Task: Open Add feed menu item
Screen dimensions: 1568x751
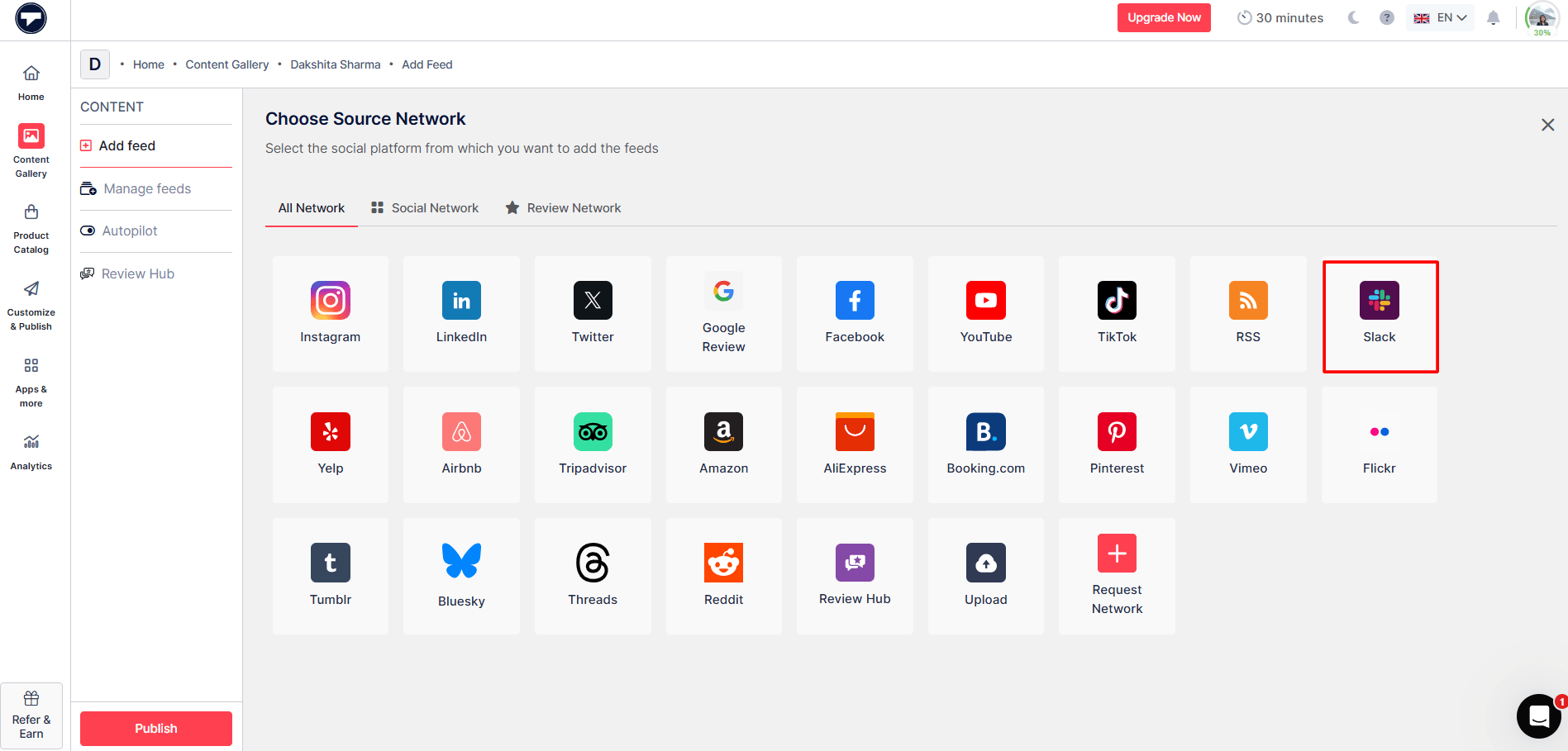Action: click(x=156, y=145)
